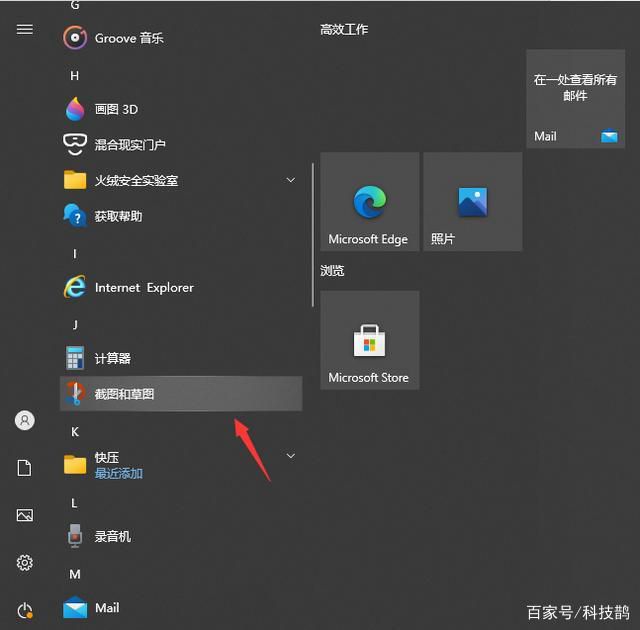Image resolution: width=640 pixels, height=630 pixels.
Task: Open the hamburger expand menu
Action: [24, 29]
